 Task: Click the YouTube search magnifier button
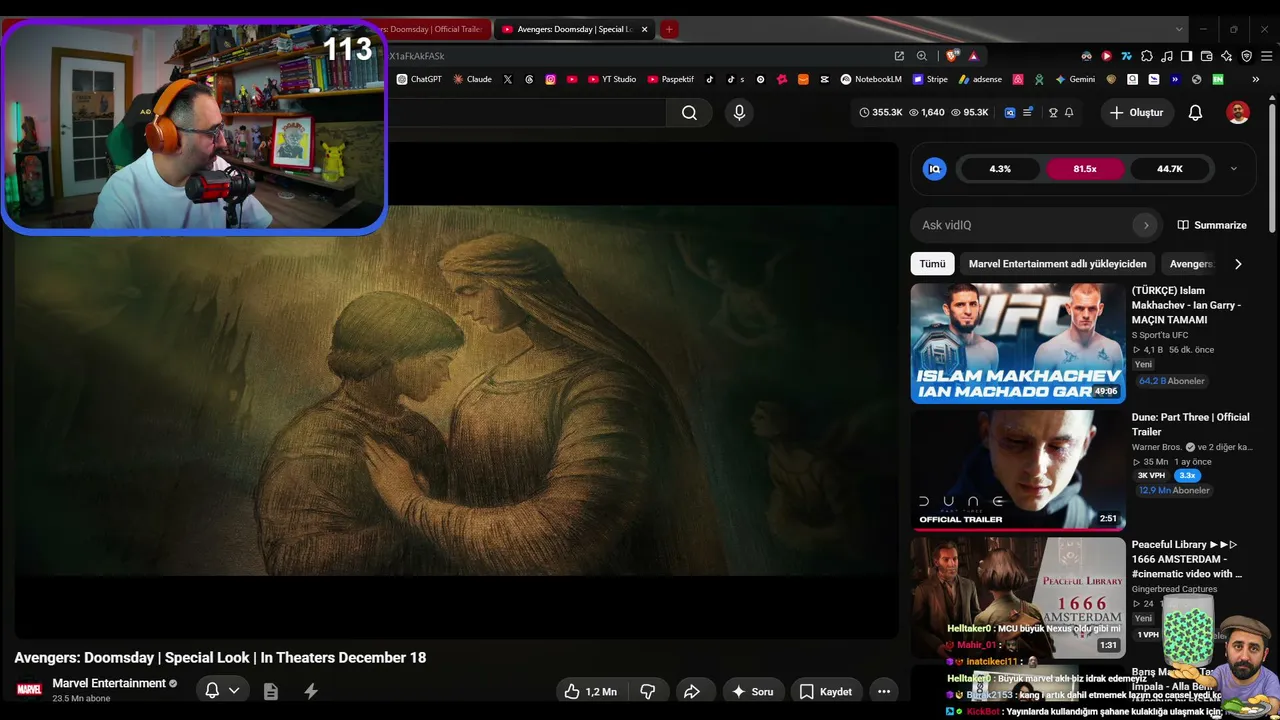pyautogui.click(x=689, y=113)
